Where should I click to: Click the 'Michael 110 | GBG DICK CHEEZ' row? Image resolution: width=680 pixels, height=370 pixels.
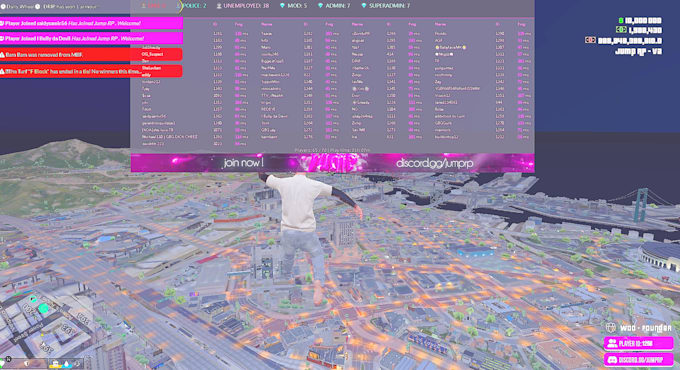click(170, 137)
